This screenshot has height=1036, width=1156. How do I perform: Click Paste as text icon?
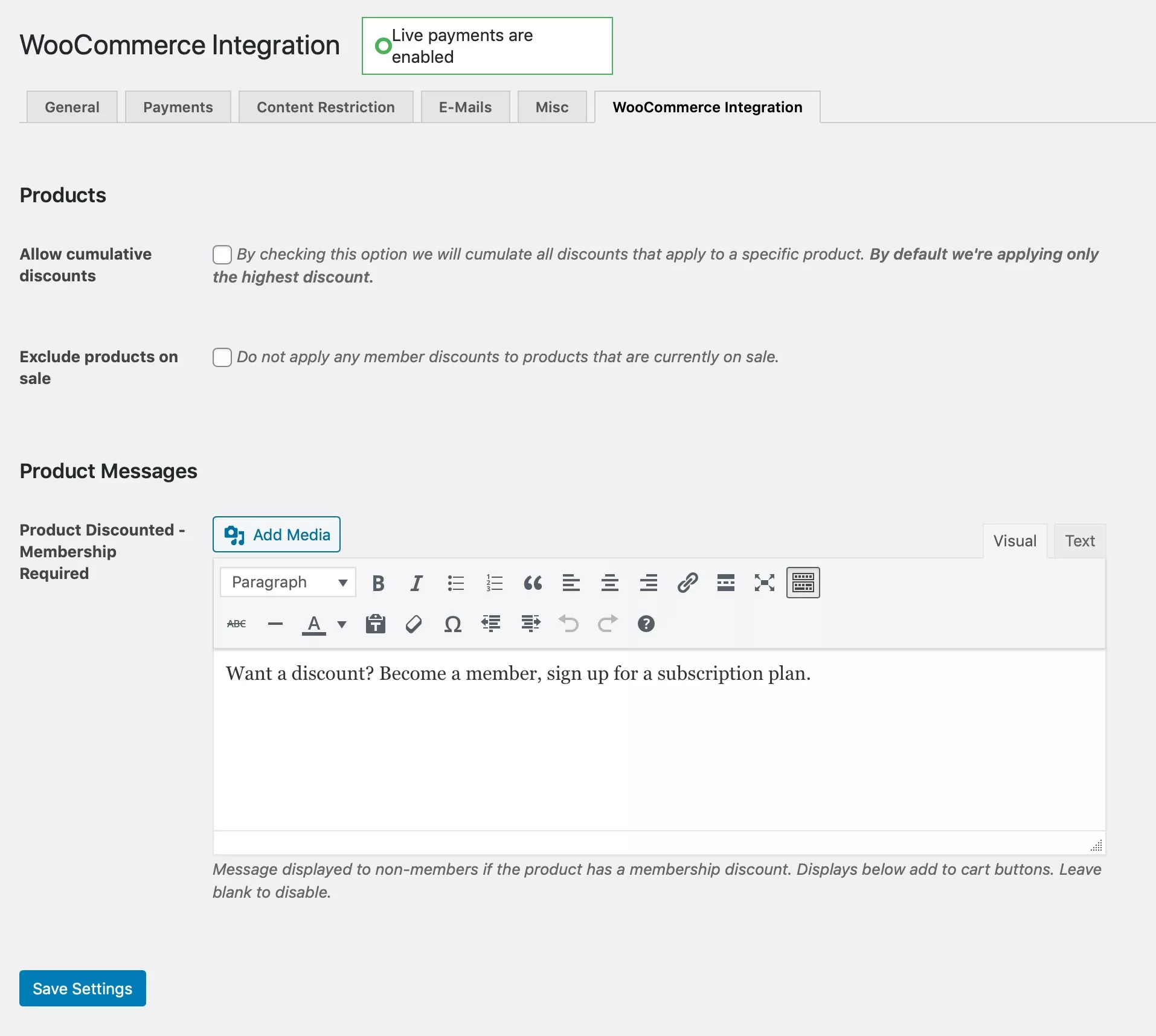pyautogui.click(x=376, y=624)
